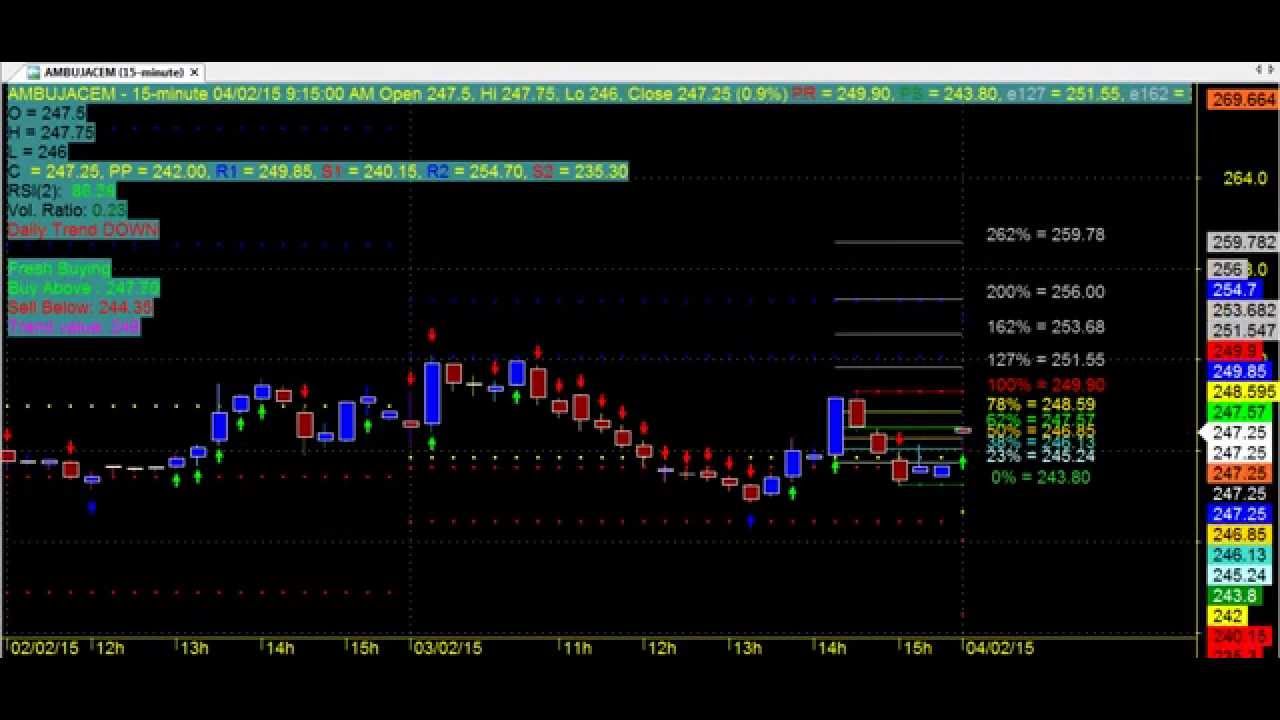Click the '162% = 253.68' Fibonacci label
This screenshot has width=1280, height=720.
[x=1045, y=327]
